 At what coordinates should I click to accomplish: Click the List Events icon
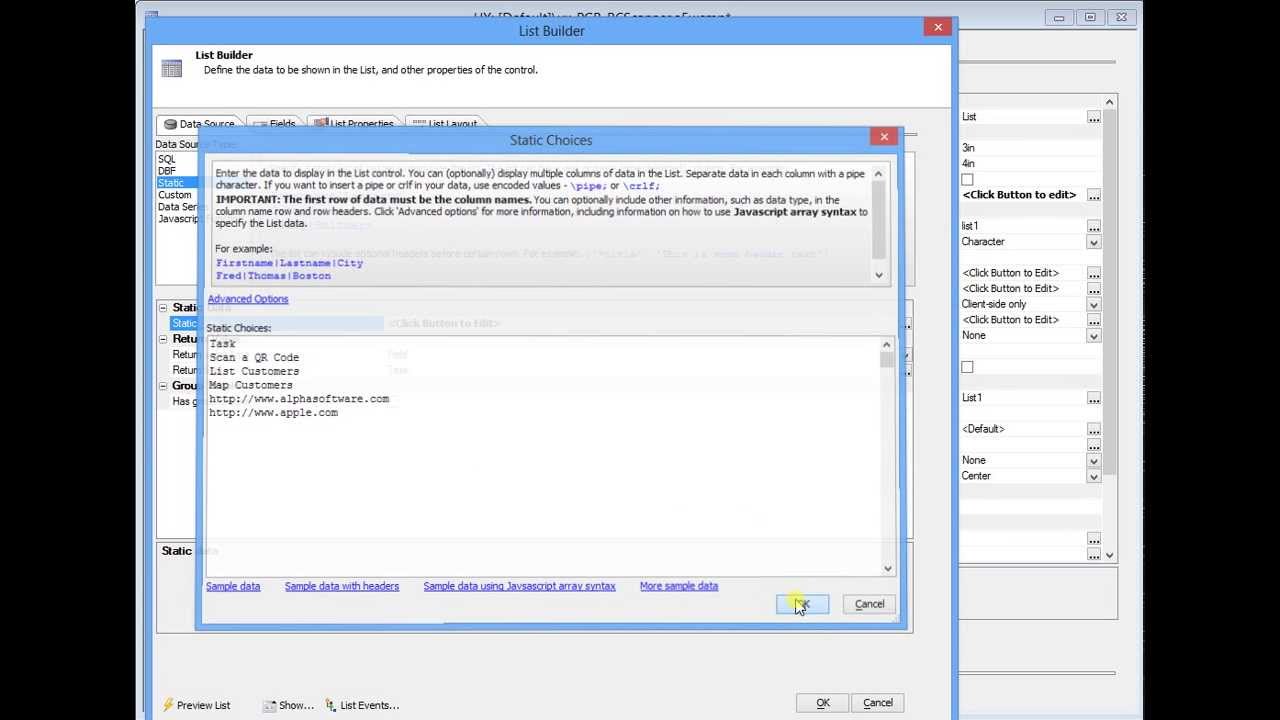tap(331, 705)
